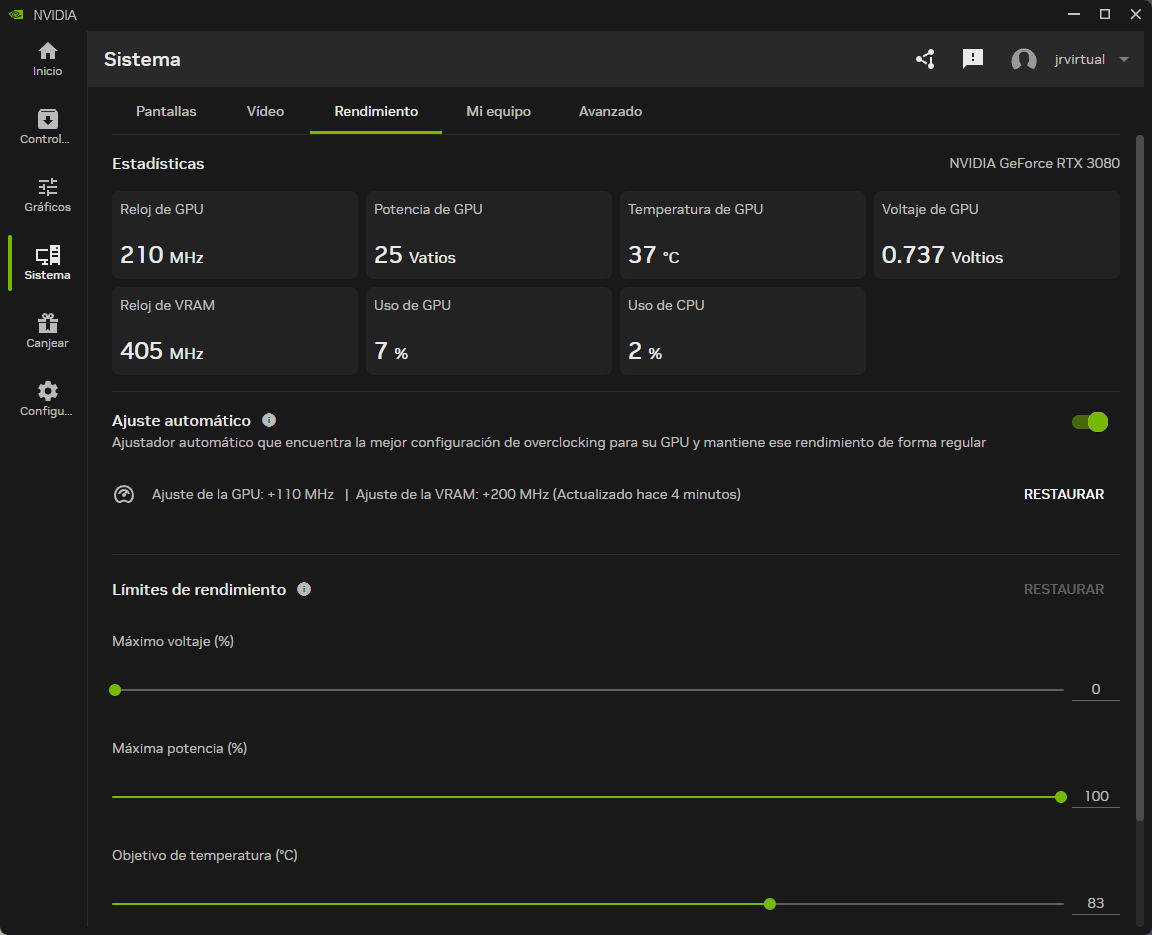The width and height of the screenshot is (1152, 935).
Task: Expand the jrvirtual account dropdown arrow
Action: [x=1124, y=60]
